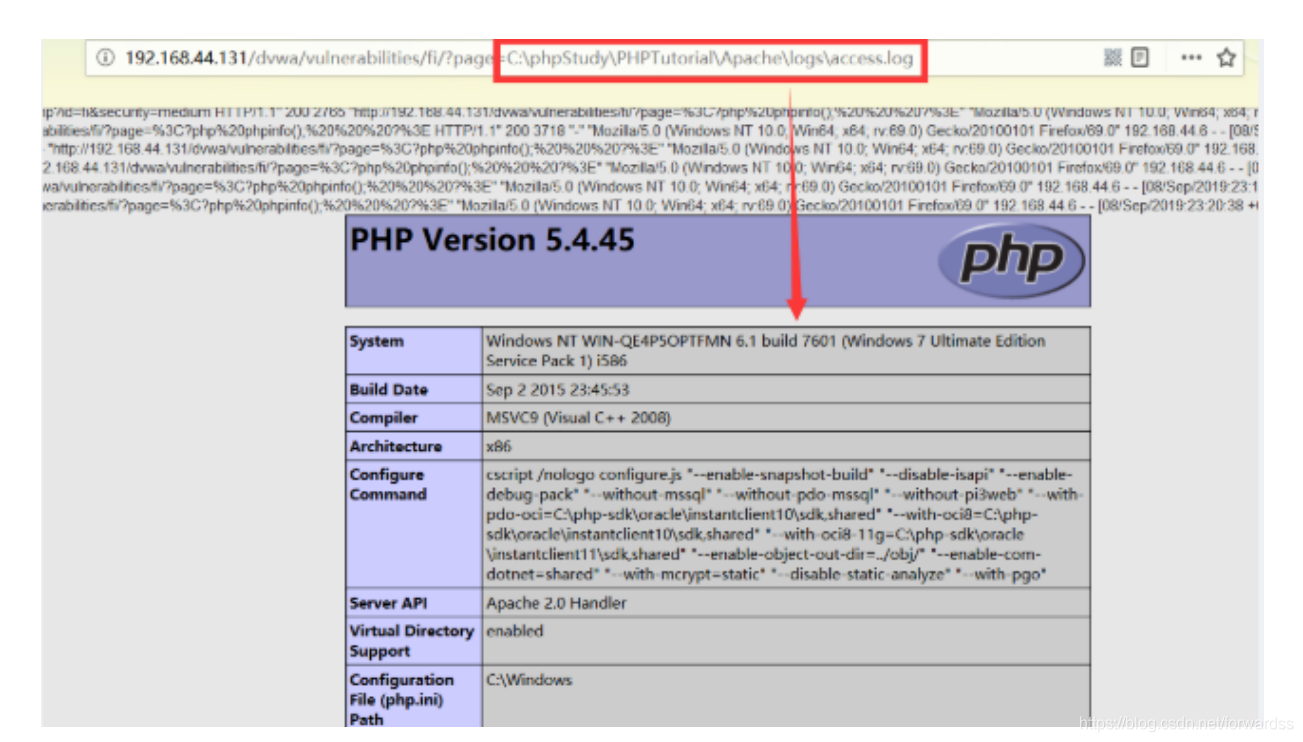
Task: Toggle reader view icon
Action: click(1140, 58)
